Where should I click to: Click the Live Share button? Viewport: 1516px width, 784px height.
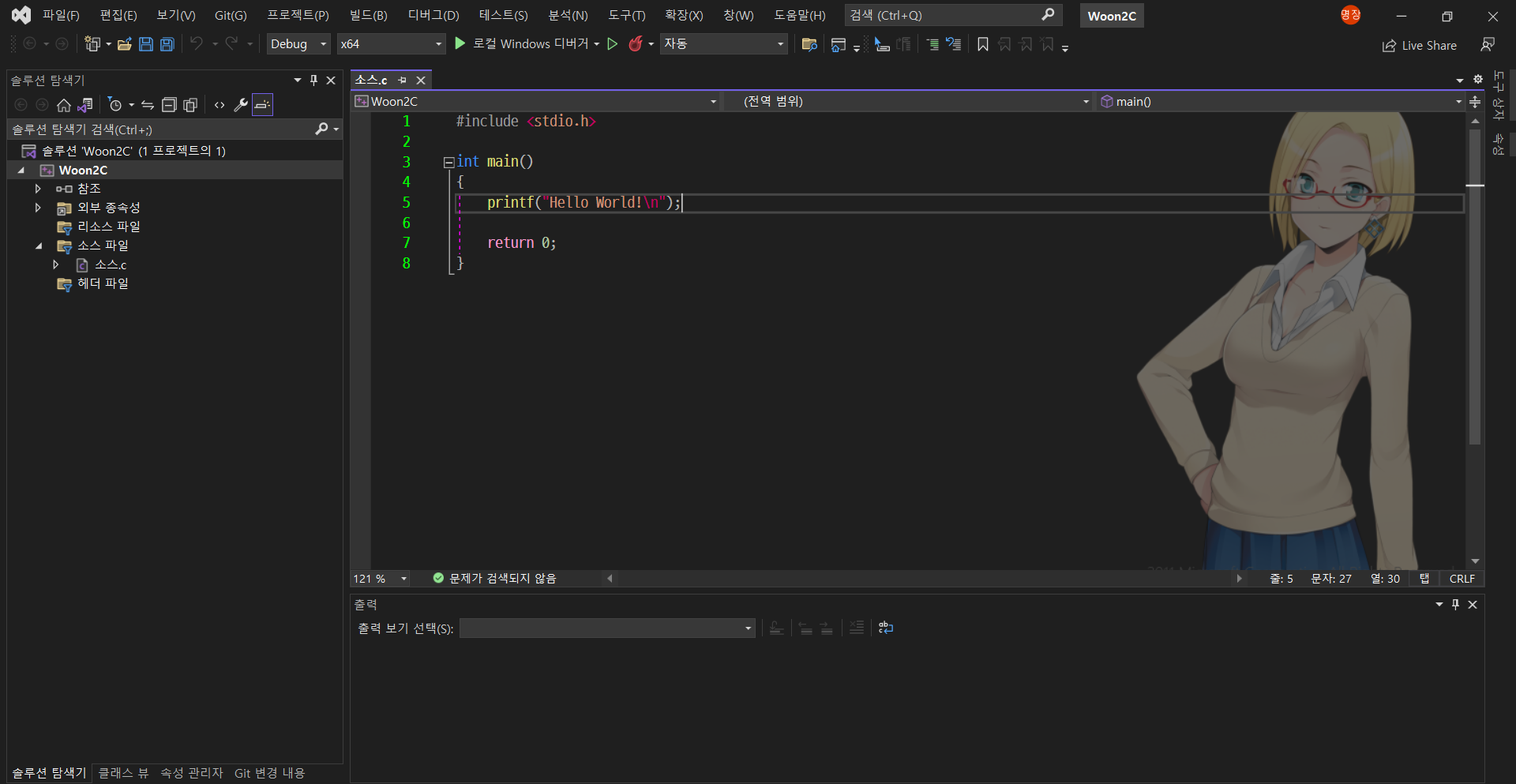pyautogui.click(x=1420, y=45)
